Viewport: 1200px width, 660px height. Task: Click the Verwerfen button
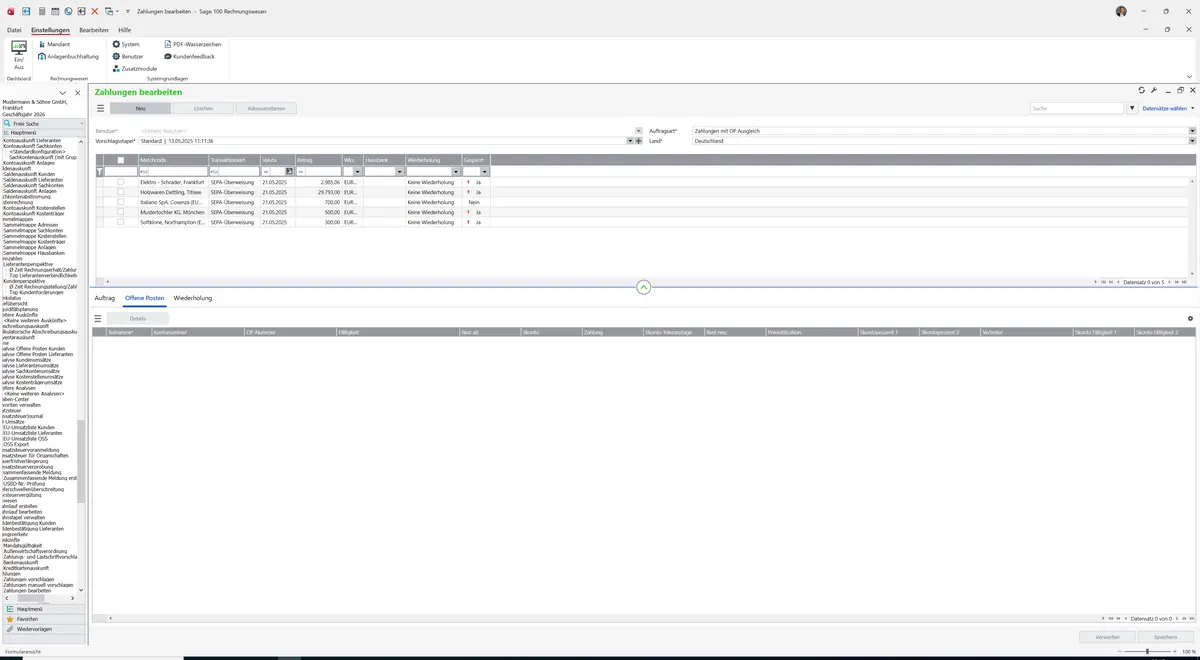pos(1107,636)
